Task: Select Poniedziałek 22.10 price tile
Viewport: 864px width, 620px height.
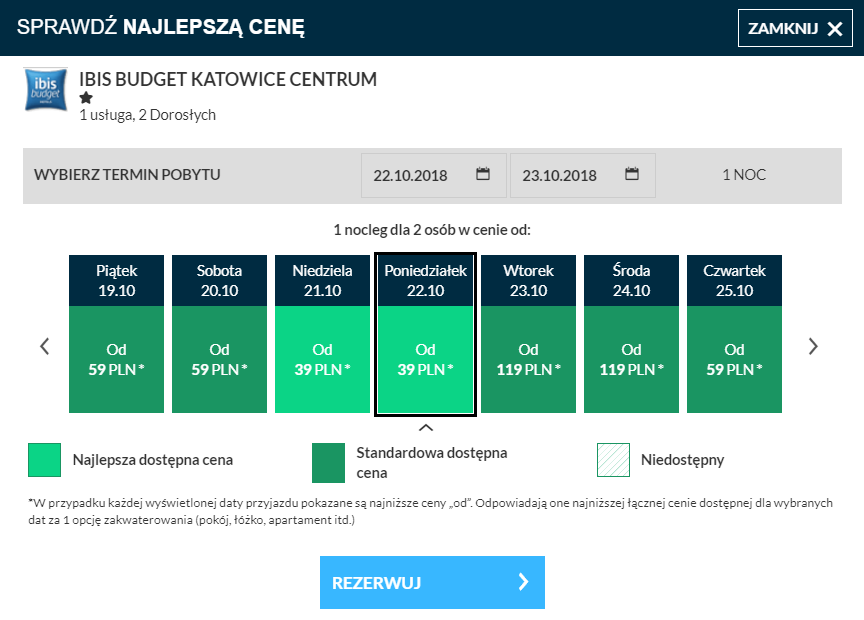Action: (425, 334)
